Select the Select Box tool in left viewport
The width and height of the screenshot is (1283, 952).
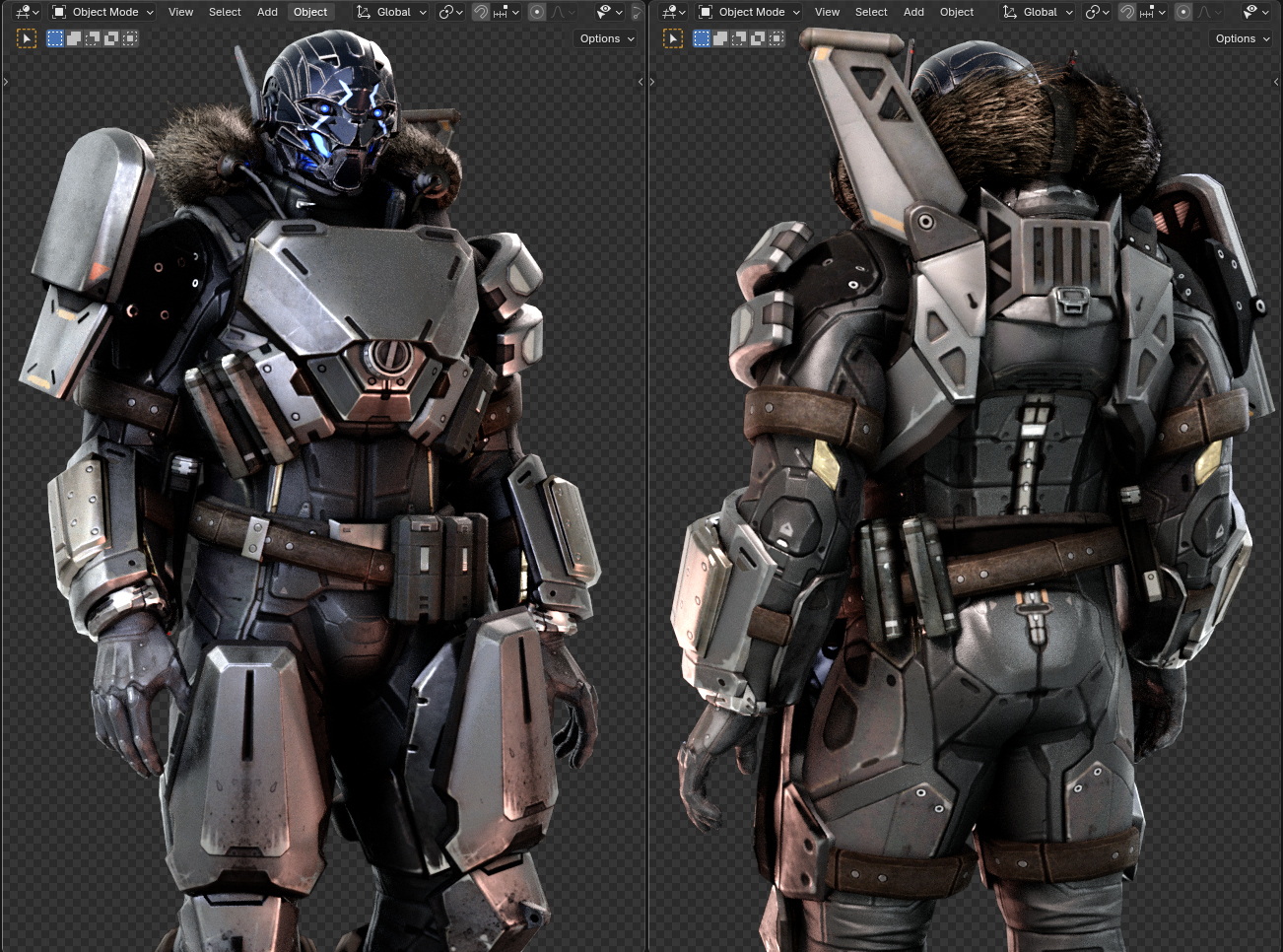tap(27, 38)
